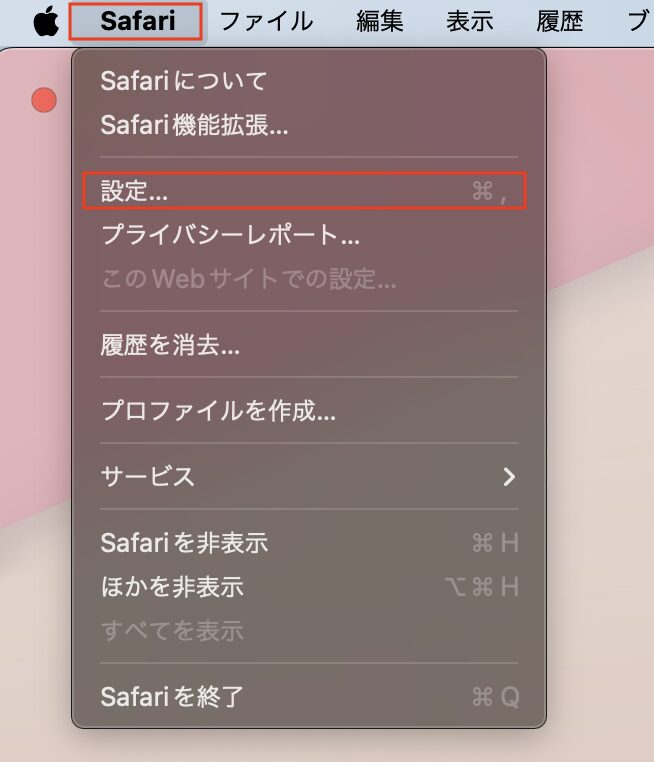Click the Safari menu bar item
This screenshot has height=762, width=654.
pyautogui.click(x=137, y=21)
